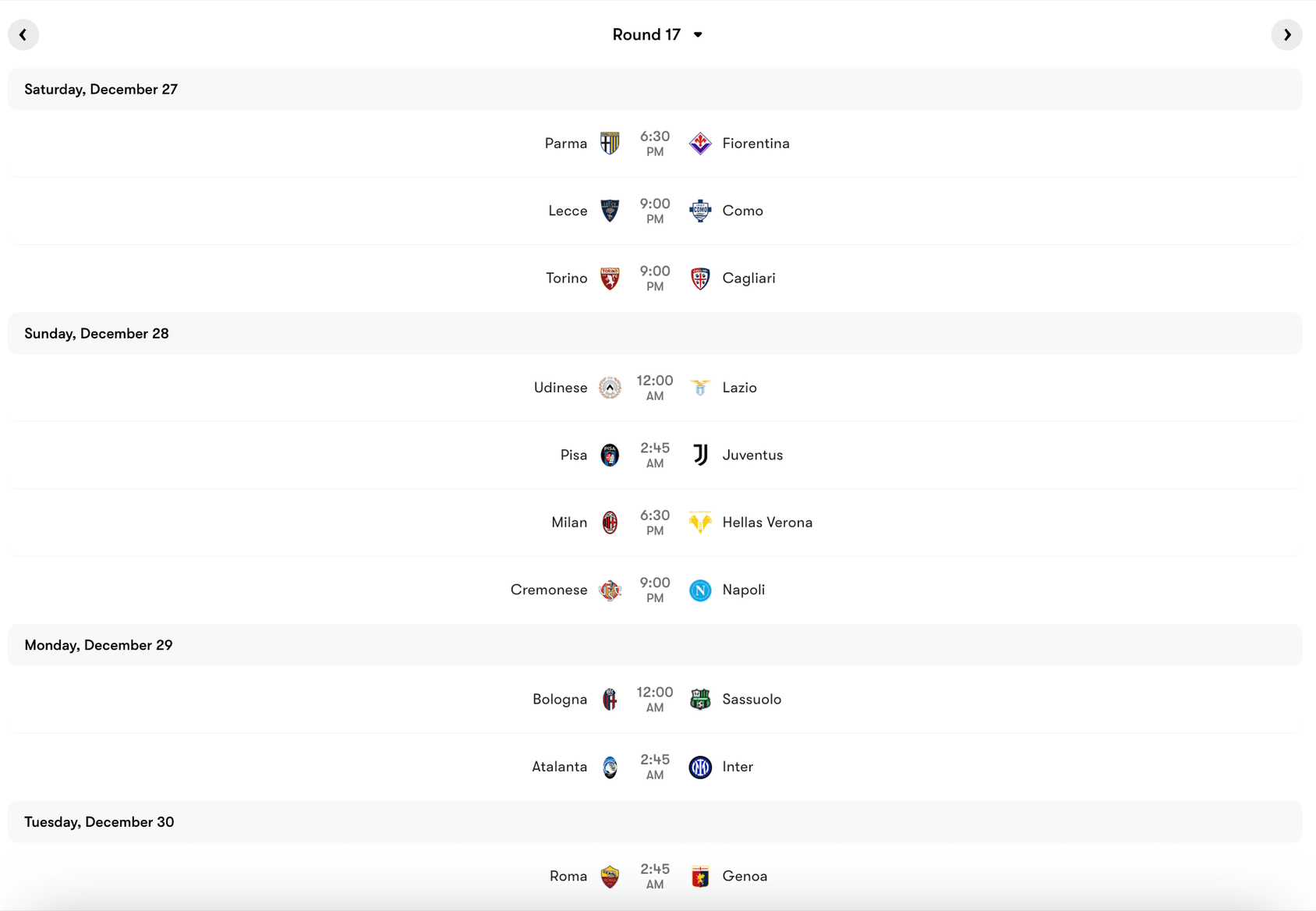Click the Cremonese vs Napoli kickoff time

(655, 590)
